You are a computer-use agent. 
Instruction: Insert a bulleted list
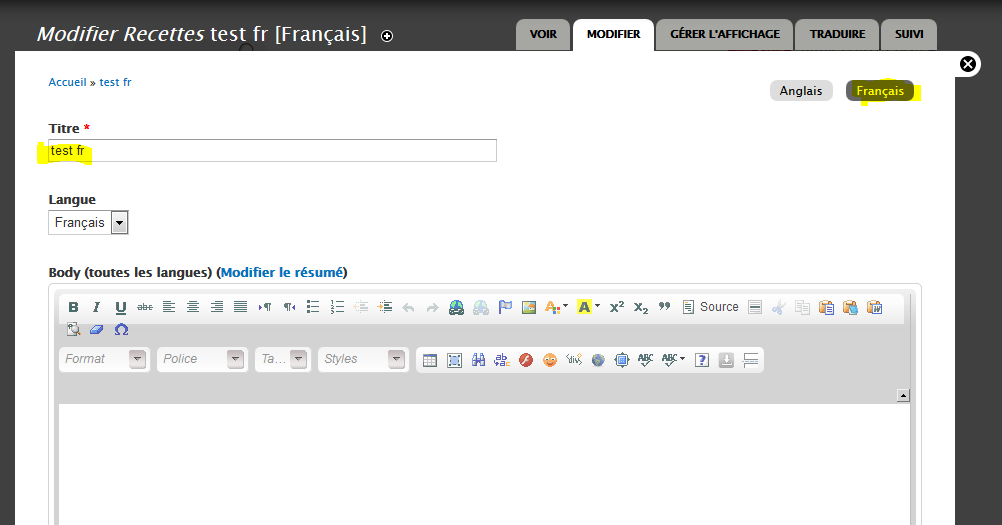tap(313, 307)
